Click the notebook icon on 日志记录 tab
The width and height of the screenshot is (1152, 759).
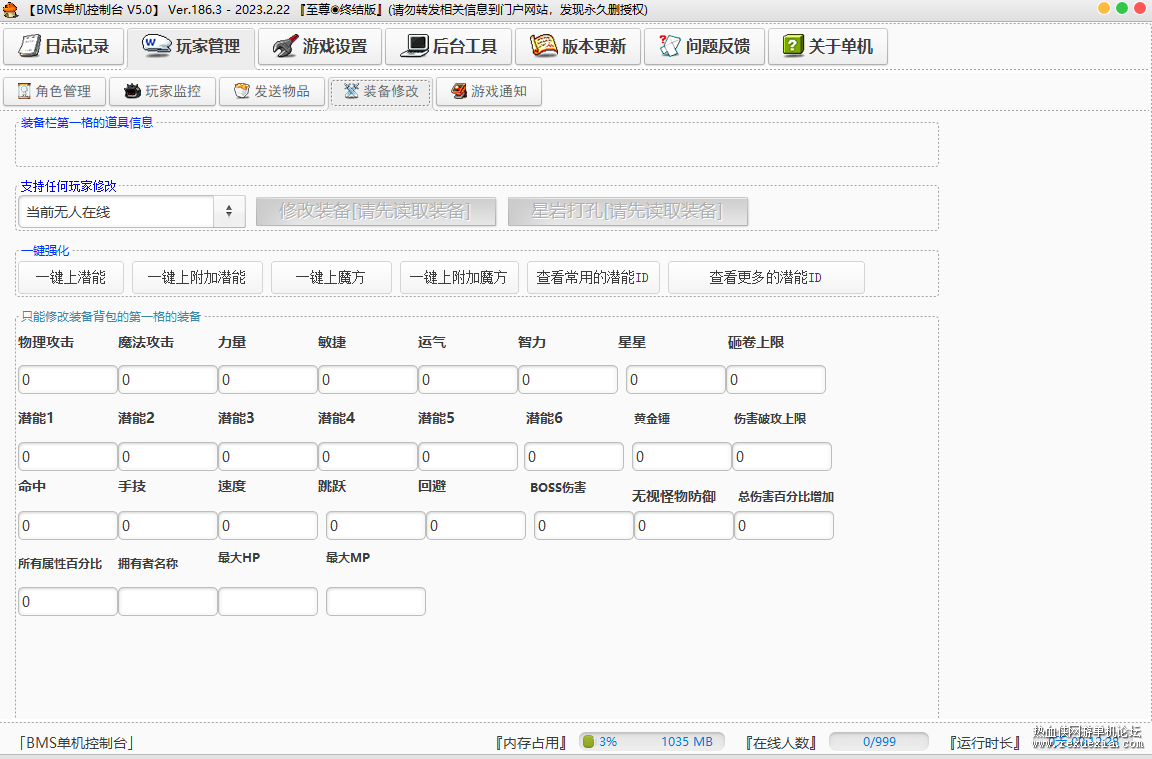29,46
